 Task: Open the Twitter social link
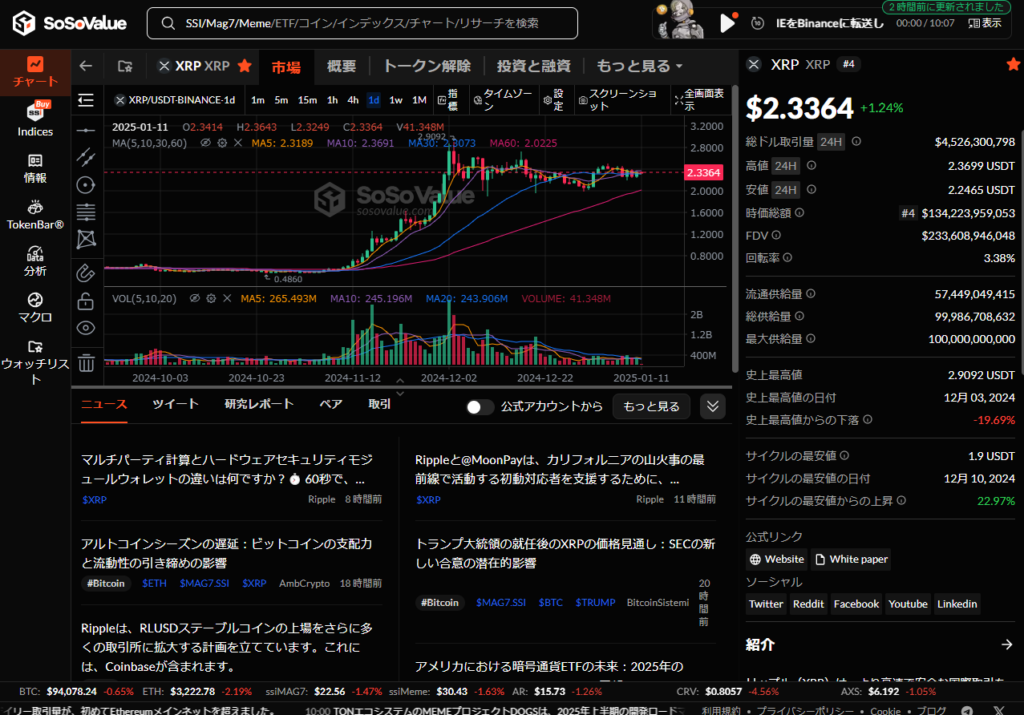coord(765,604)
